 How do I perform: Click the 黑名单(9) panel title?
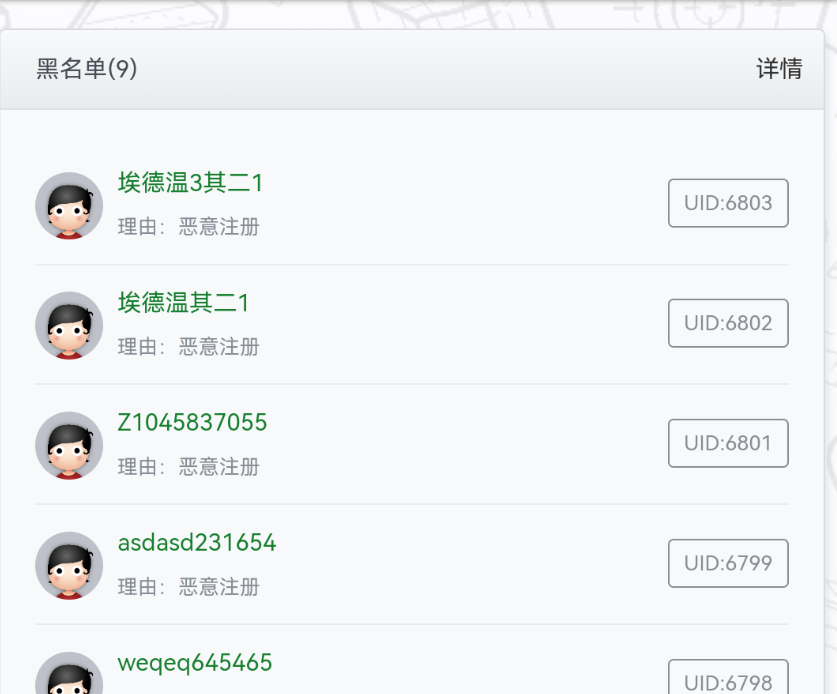[87, 69]
